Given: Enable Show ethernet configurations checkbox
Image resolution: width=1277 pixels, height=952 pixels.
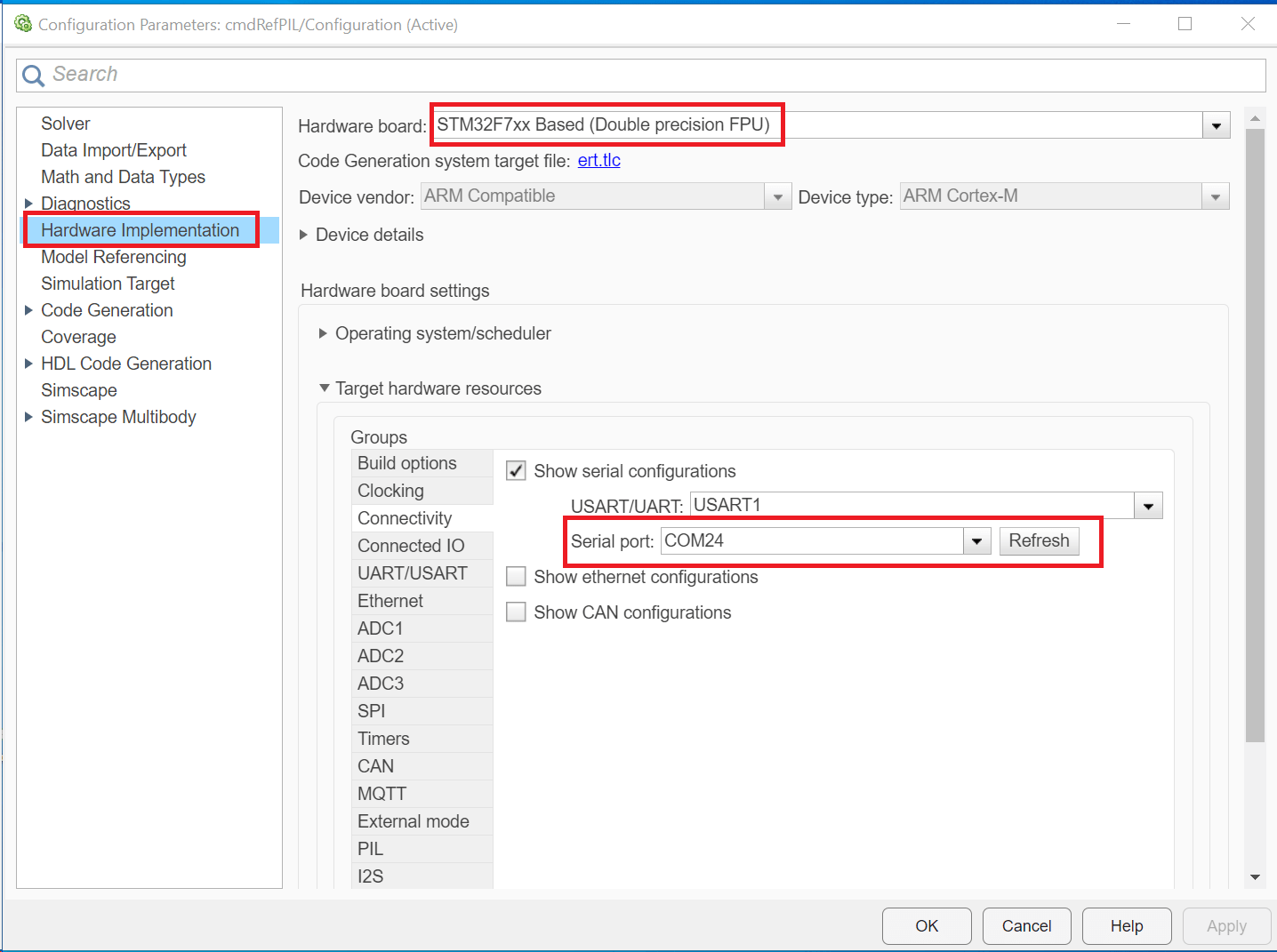Looking at the screenshot, I should tap(516, 577).
